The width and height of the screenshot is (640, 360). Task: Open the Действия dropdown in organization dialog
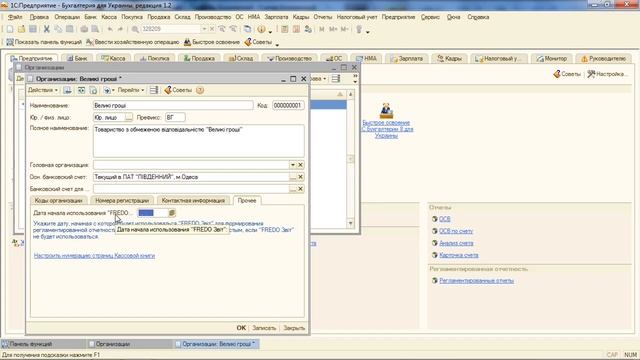(x=42, y=90)
